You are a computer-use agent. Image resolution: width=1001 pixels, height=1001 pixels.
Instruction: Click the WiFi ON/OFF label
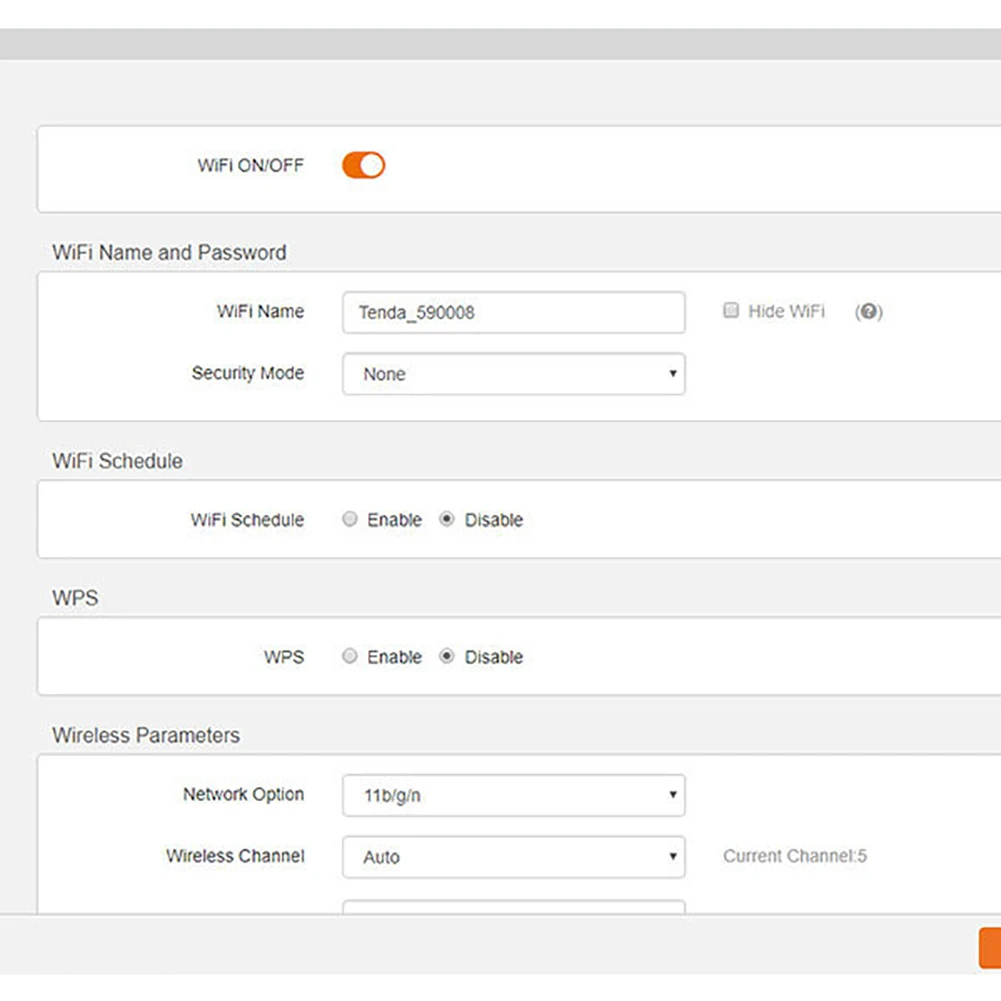click(250, 165)
